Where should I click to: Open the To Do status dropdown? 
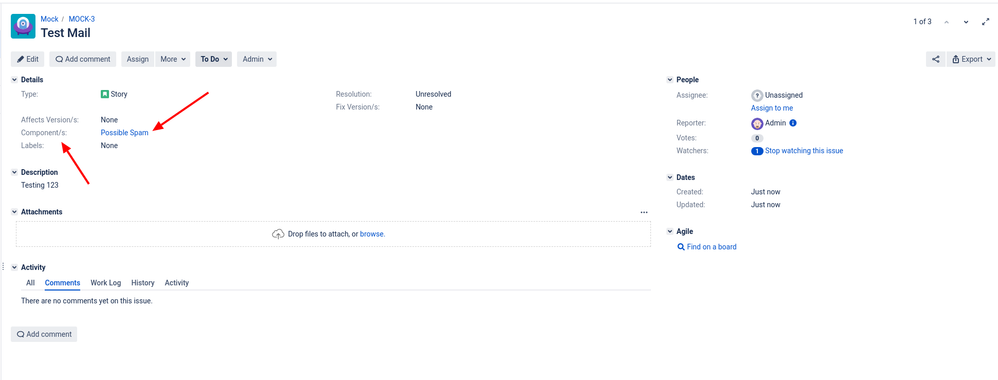tap(214, 59)
